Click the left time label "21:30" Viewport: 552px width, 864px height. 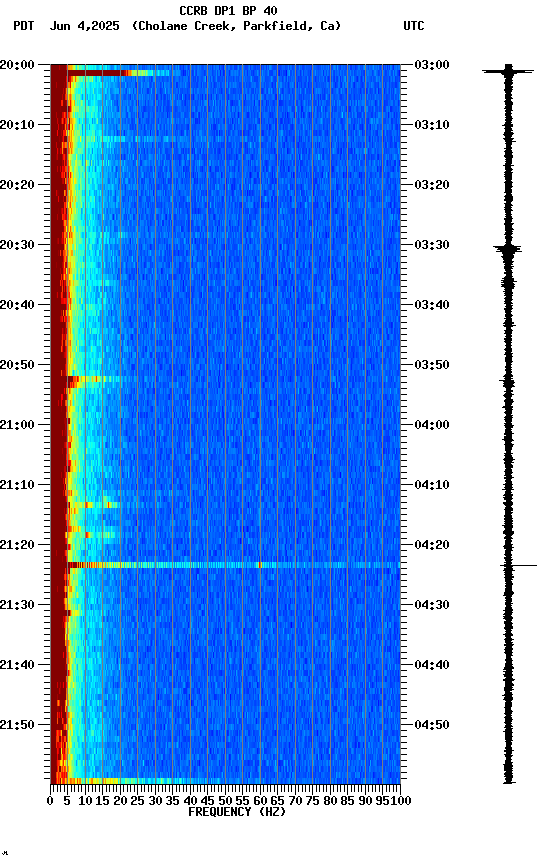tap(17, 606)
